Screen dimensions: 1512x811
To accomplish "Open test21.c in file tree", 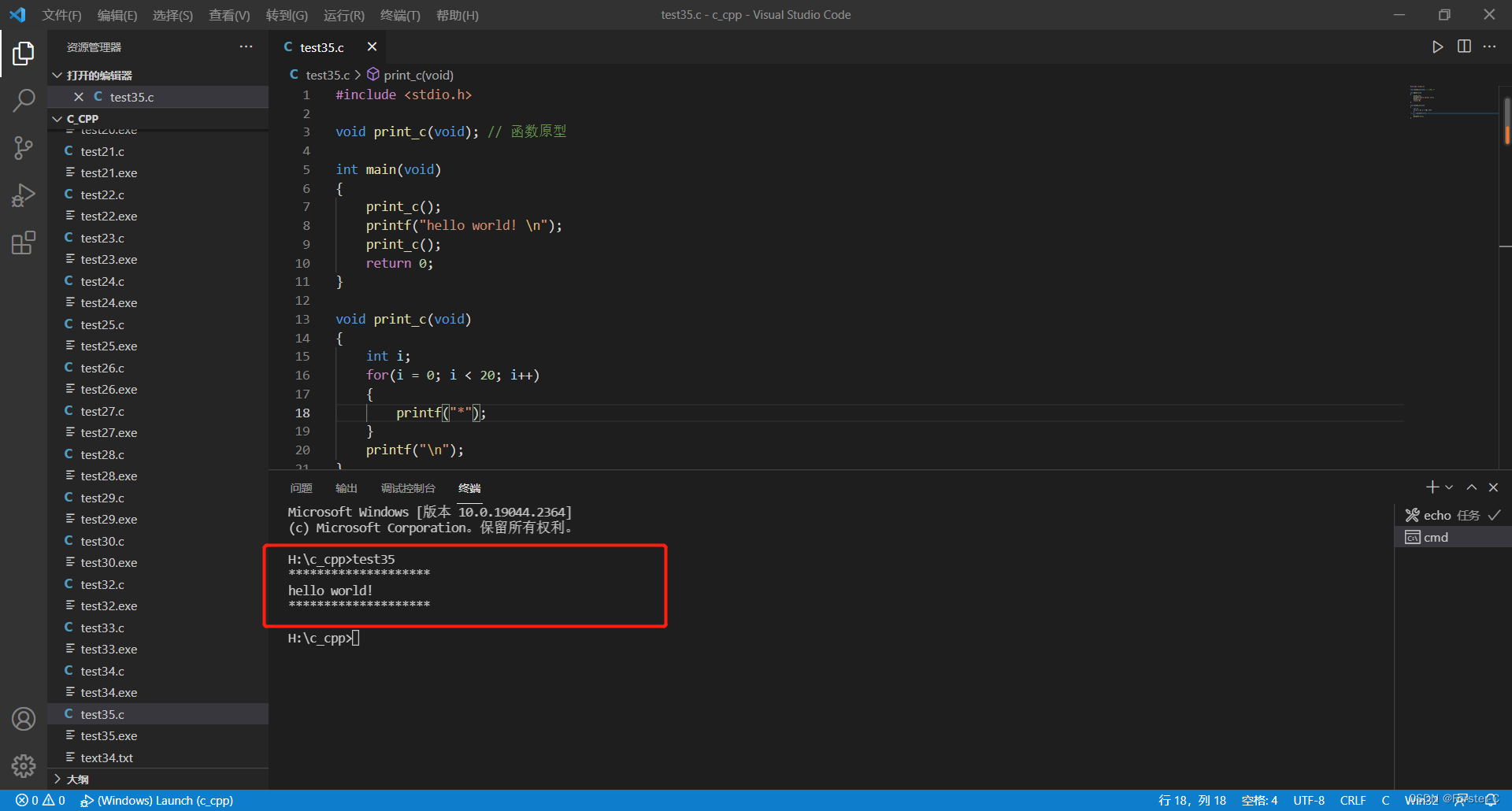I will pos(157,151).
